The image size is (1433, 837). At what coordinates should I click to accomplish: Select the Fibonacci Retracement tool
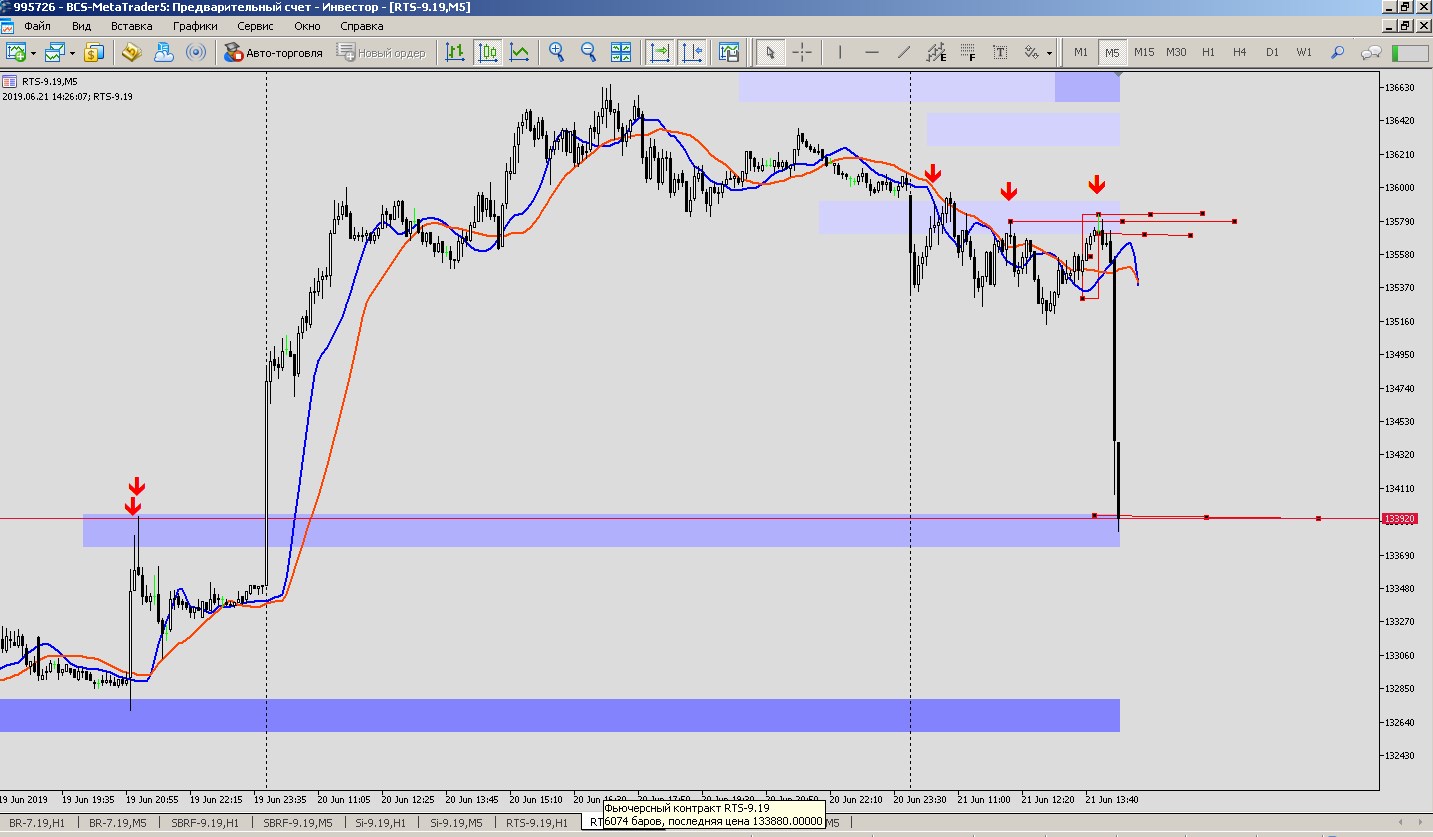[968, 52]
